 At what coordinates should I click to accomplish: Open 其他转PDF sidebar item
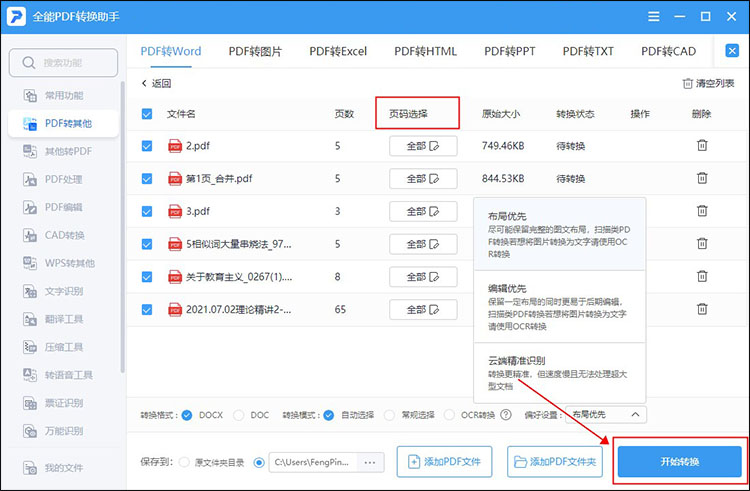[64, 151]
